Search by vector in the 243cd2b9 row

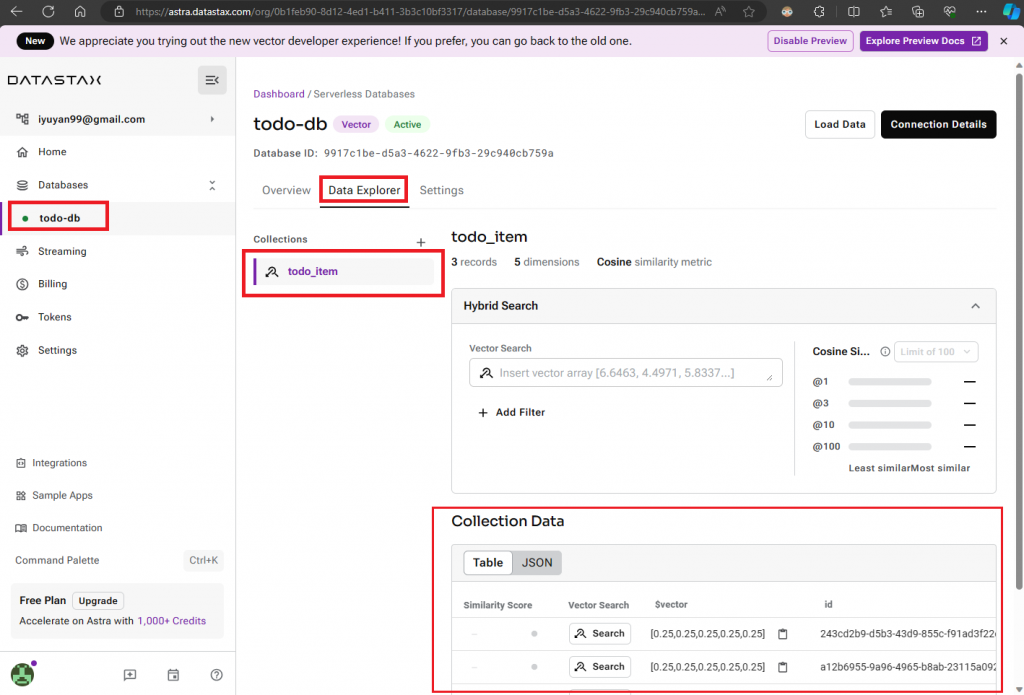600,634
